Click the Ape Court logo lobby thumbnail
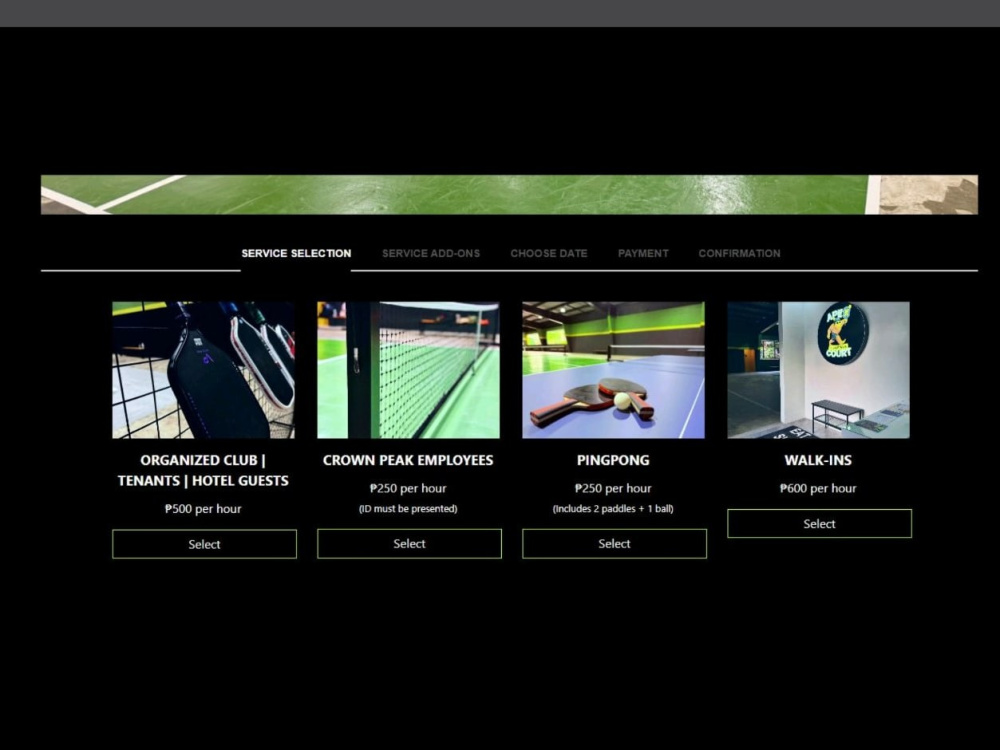Image resolution: width=1000 pixels, height=750 pixels. 818,370
